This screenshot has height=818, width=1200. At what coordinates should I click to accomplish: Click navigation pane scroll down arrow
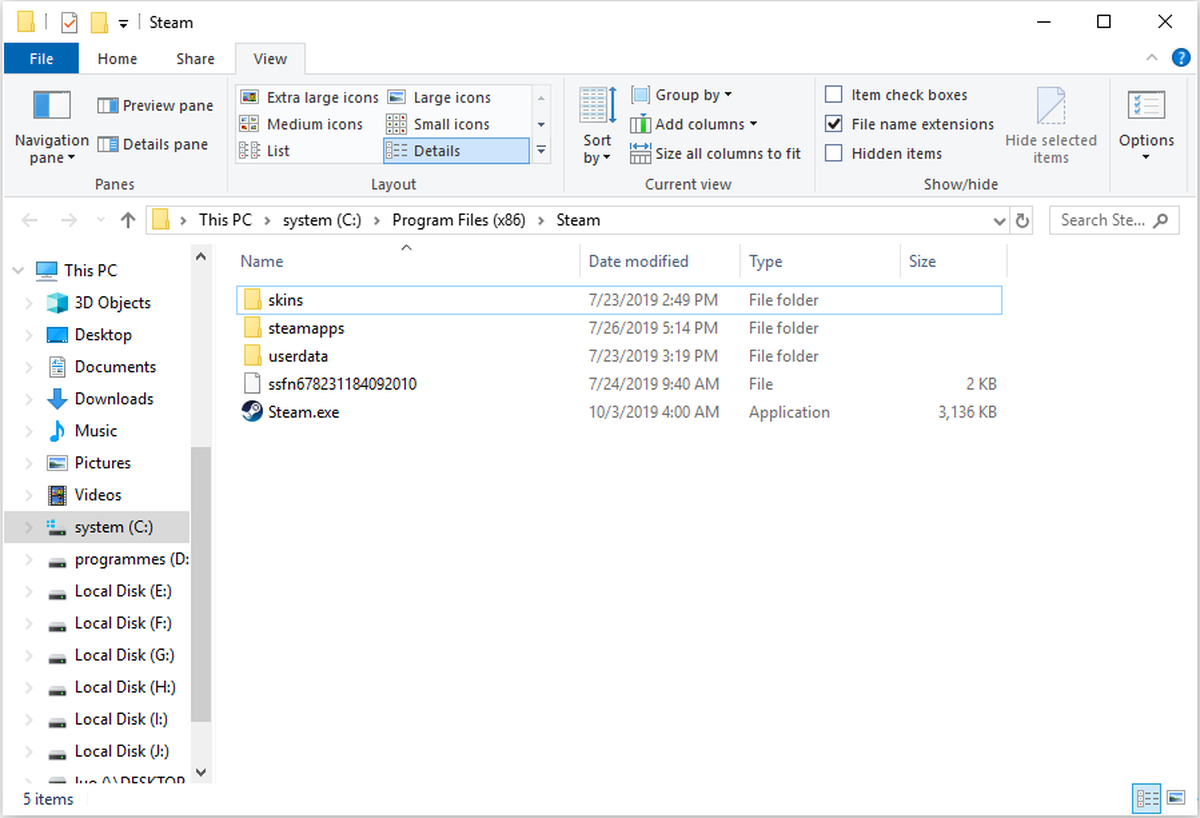pyautogui.click(x=201, y=772)
